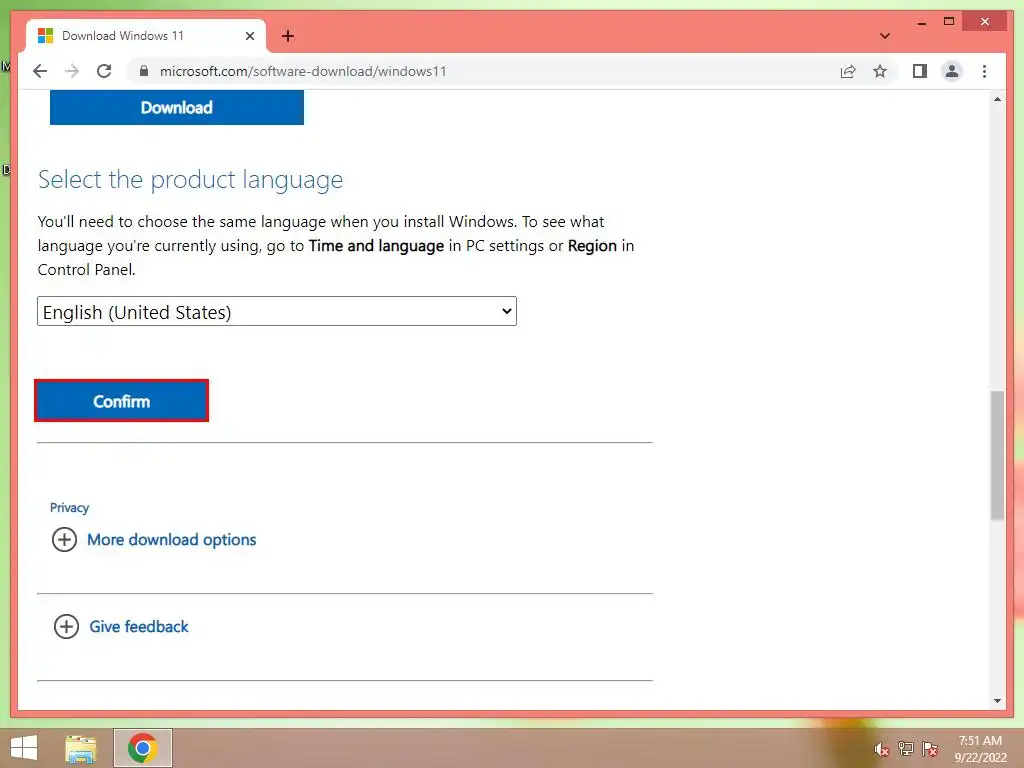Open the Action Center flag icon
1024x768 pixels.
pos(930,749)
